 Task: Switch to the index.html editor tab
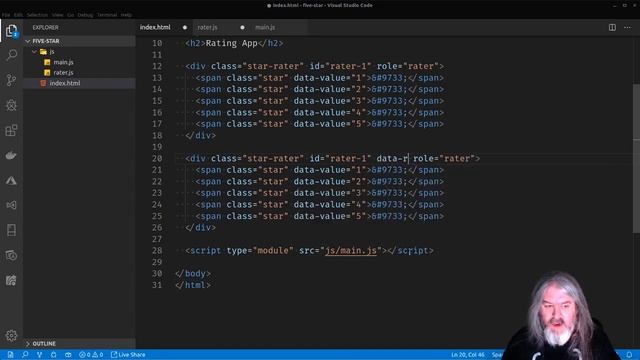(x=155, y=27)
